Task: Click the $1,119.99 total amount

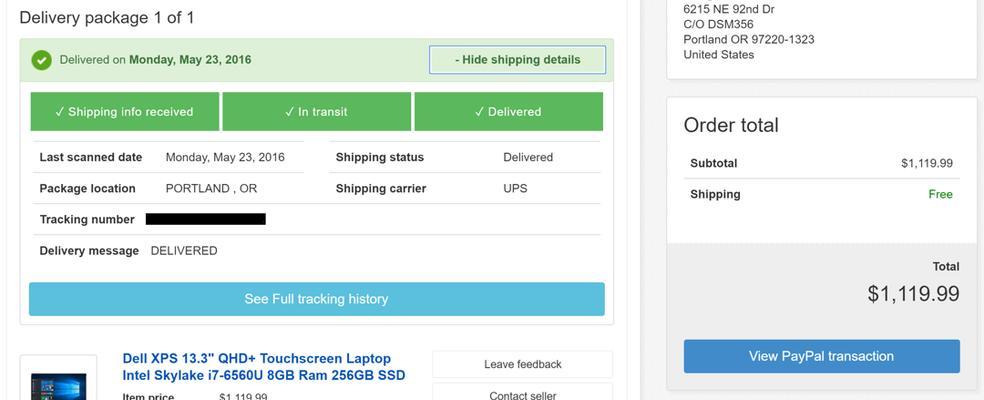Action: tap(914, 293)
